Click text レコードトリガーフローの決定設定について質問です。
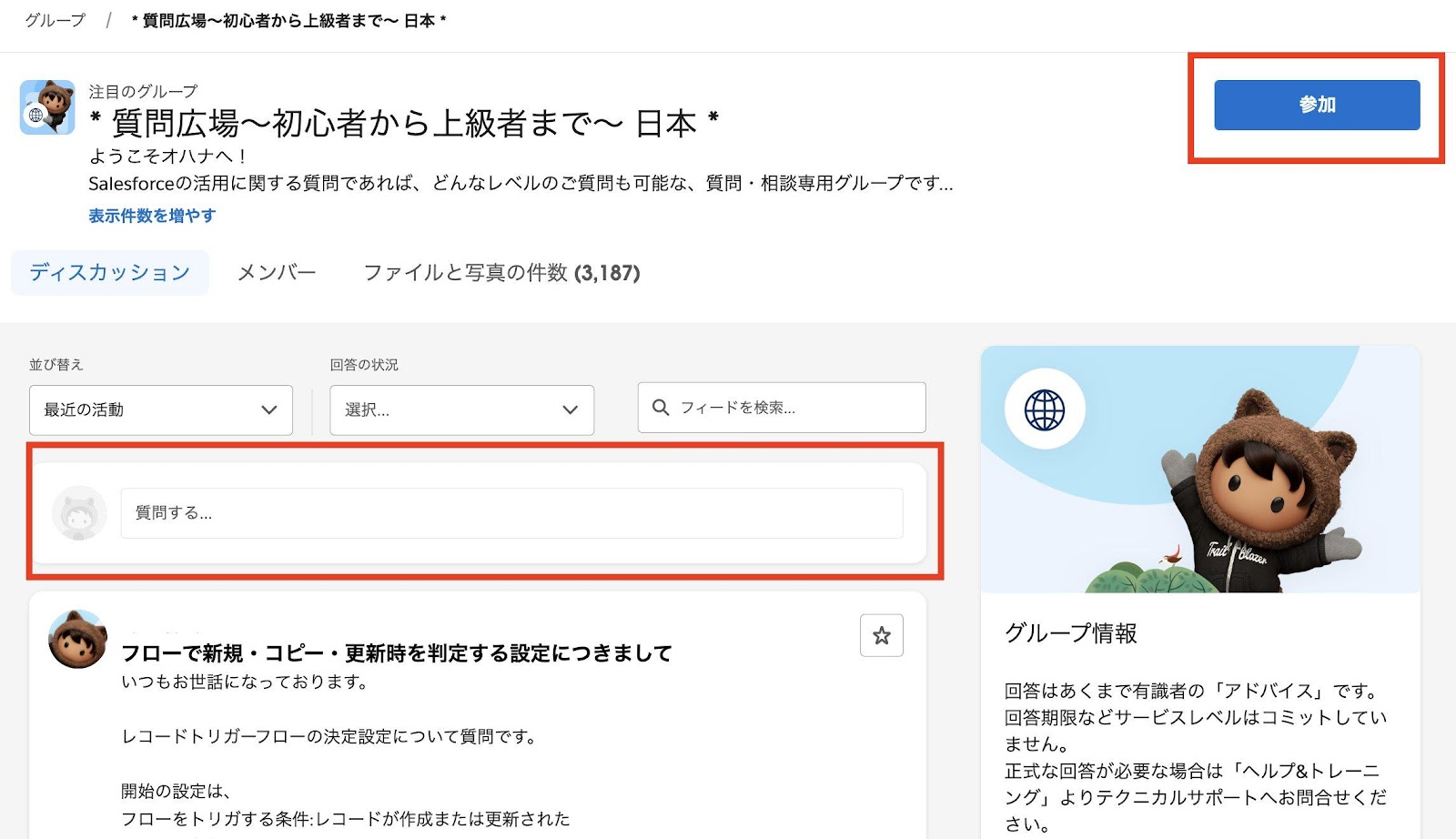 point(330,736)
